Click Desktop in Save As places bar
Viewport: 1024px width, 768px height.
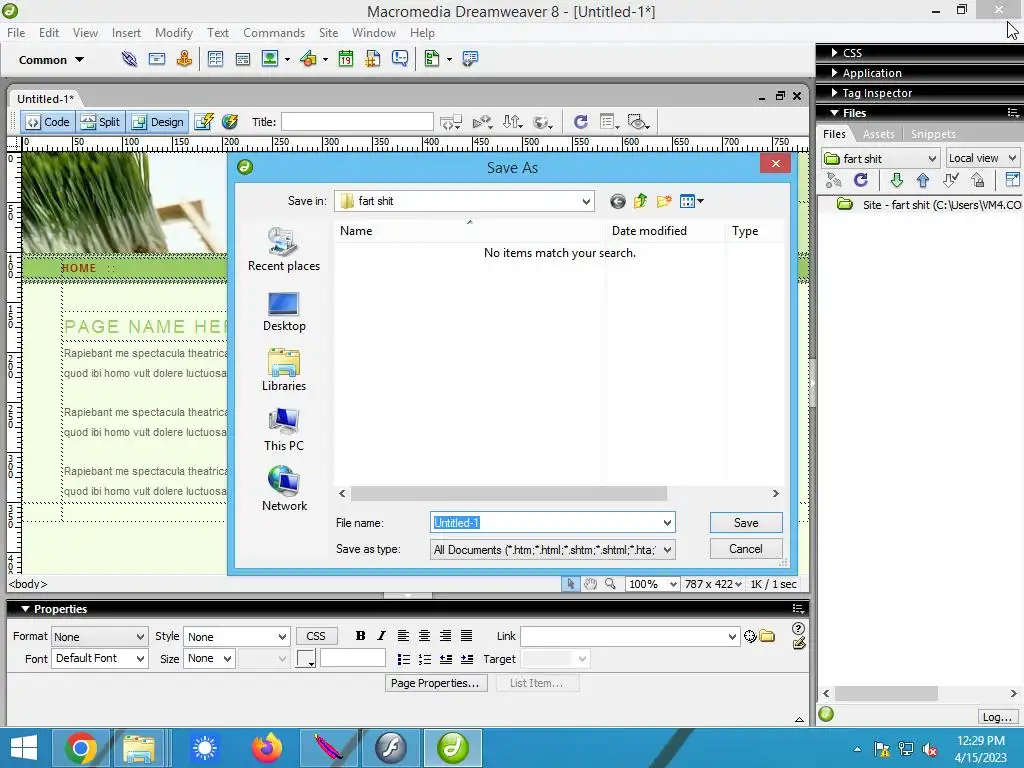[x=284, y=312]
